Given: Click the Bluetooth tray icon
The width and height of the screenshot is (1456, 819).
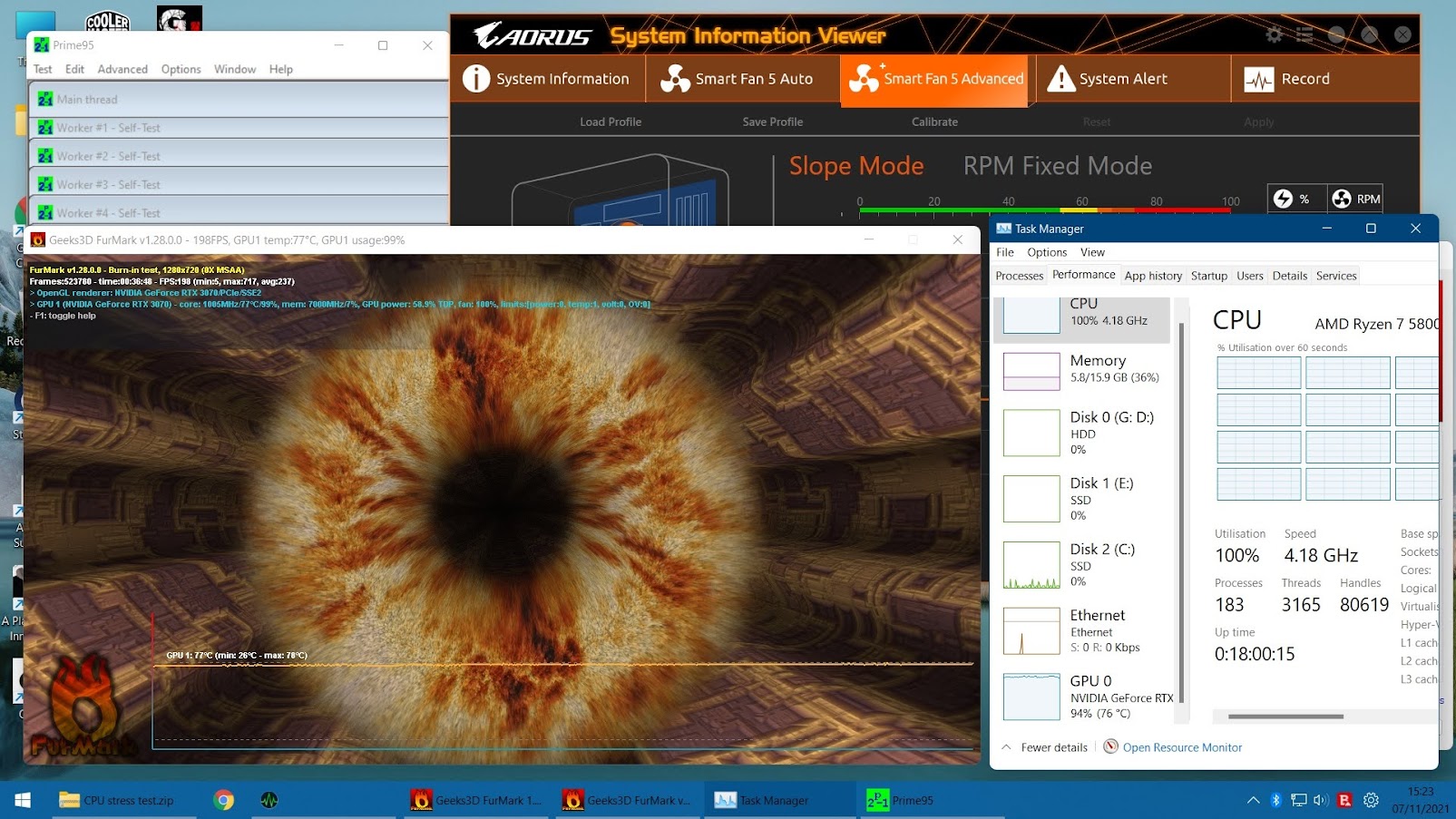Looking at the screenshot, I should click(x=1275, y=800).
